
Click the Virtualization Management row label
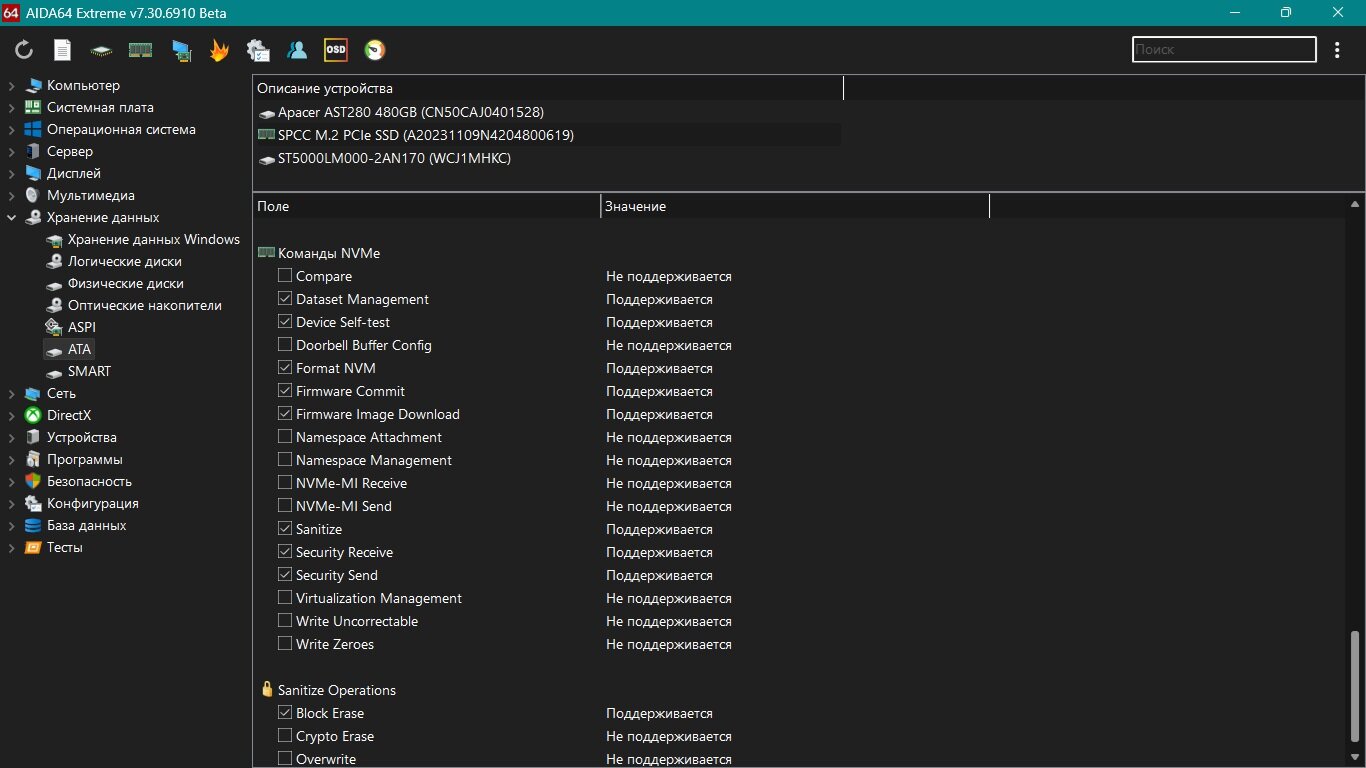coord(379,598)
